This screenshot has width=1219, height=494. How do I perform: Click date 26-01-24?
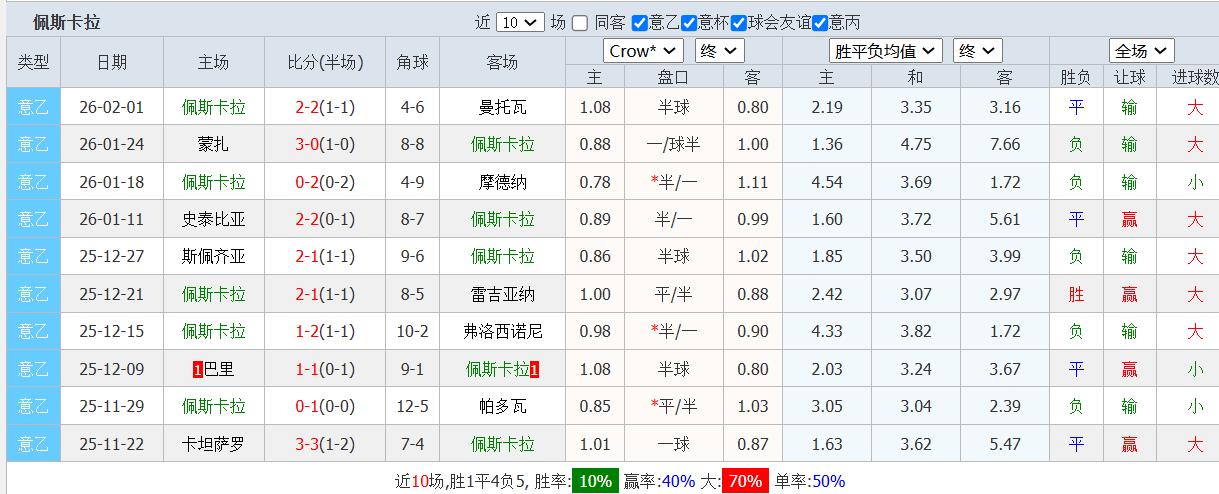[x=112, y=144]
